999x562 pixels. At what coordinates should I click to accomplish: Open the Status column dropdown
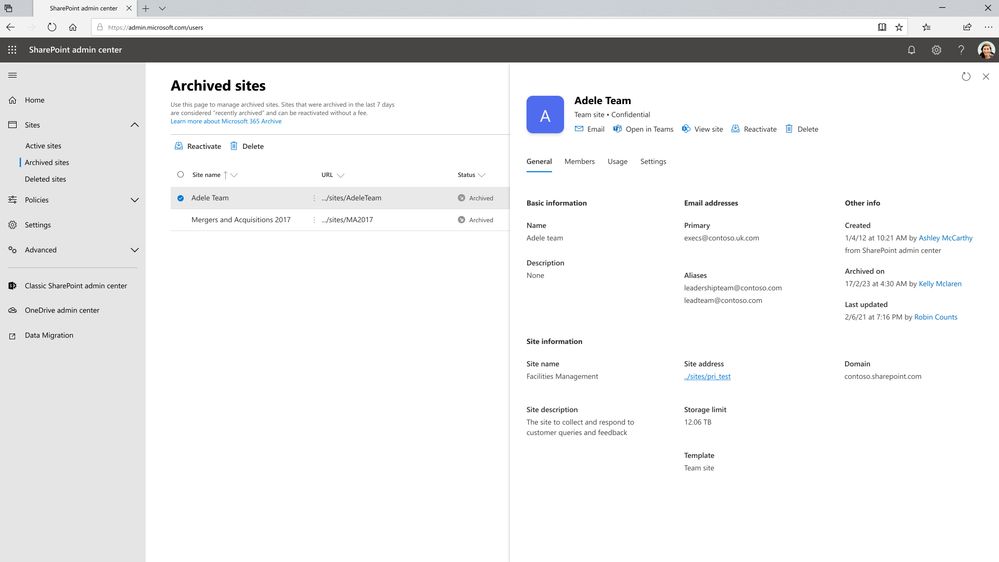[x=482, y=175]
